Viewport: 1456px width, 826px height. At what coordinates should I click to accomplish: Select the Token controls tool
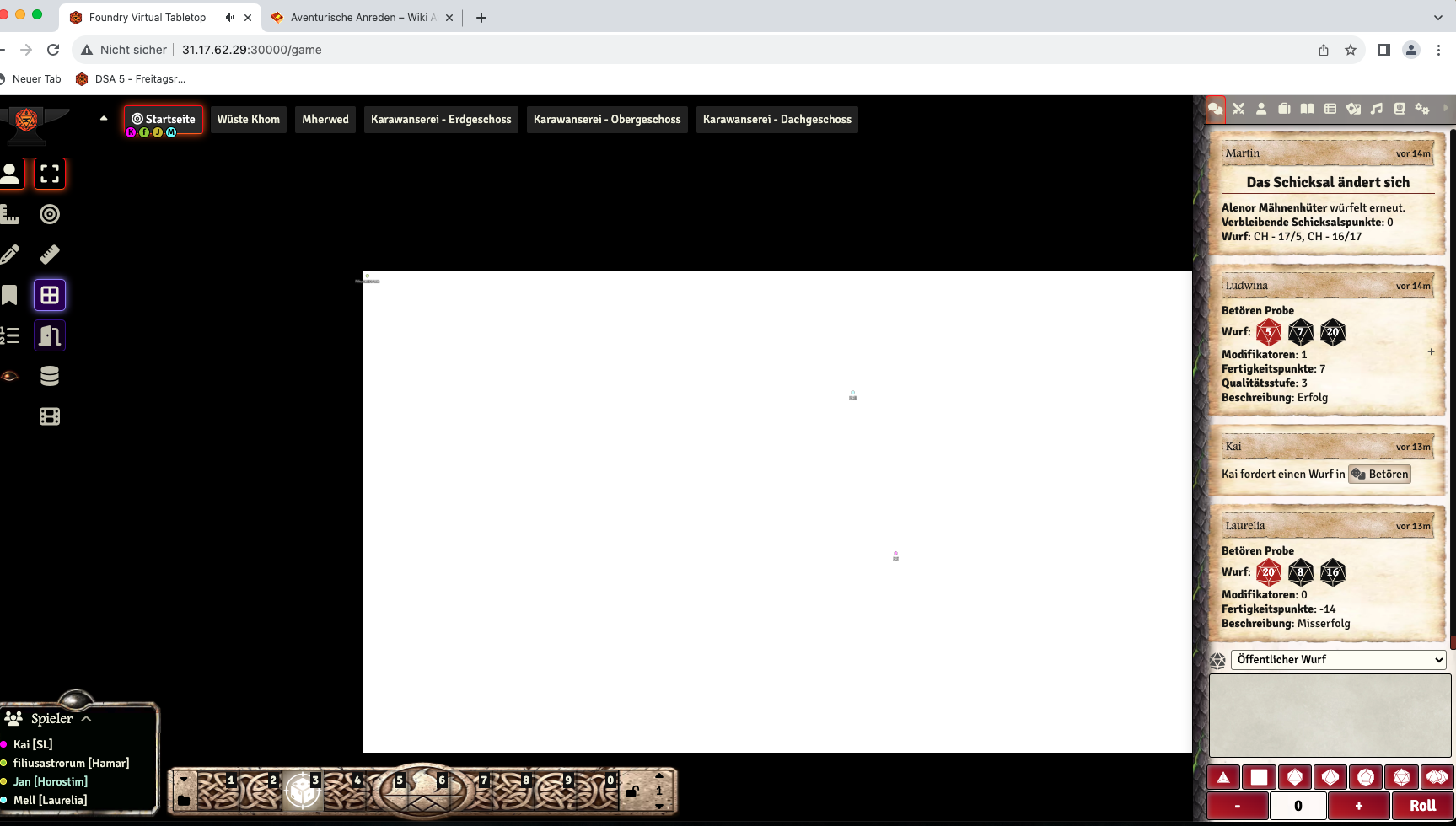[11, 173]
